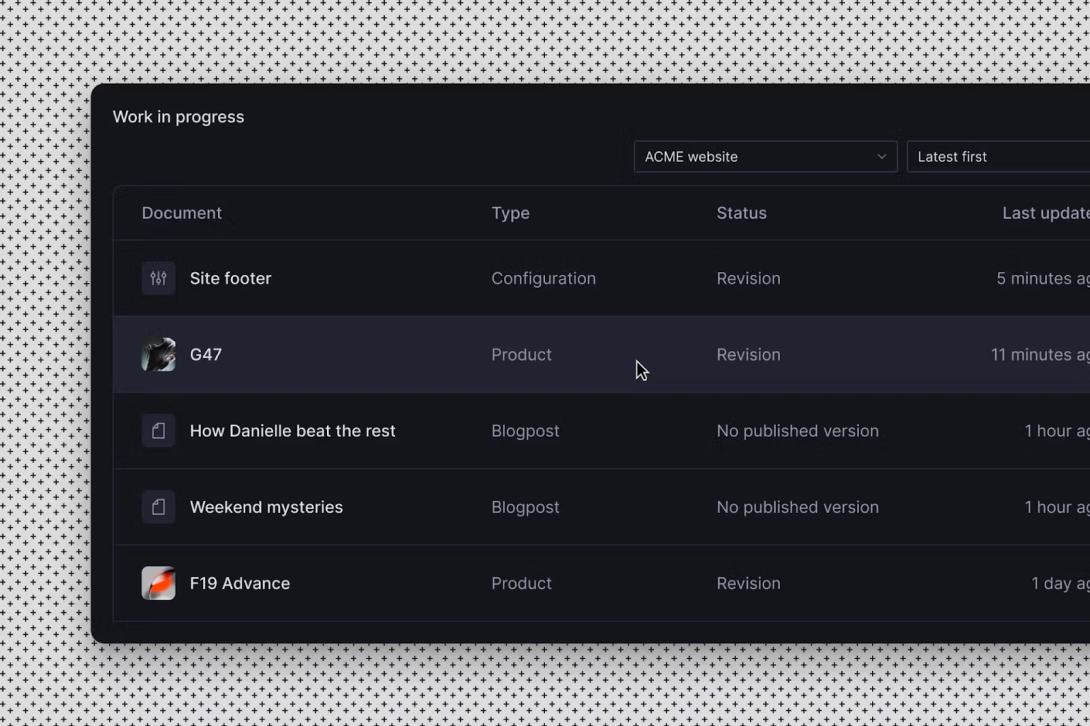Click the Last updated column header
Image resolution: width=1090 pixels, height=726 pixels.
pos(1045,213)
